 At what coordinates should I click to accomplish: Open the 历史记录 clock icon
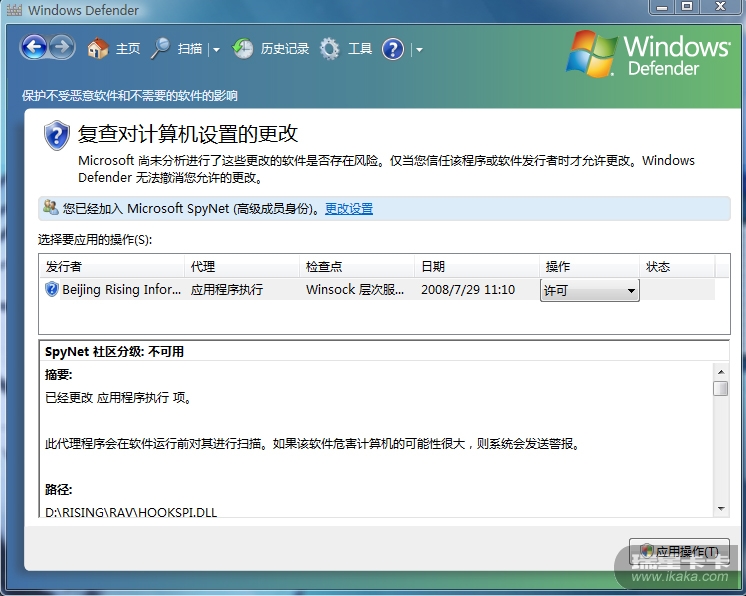click(x=243, y=49)
